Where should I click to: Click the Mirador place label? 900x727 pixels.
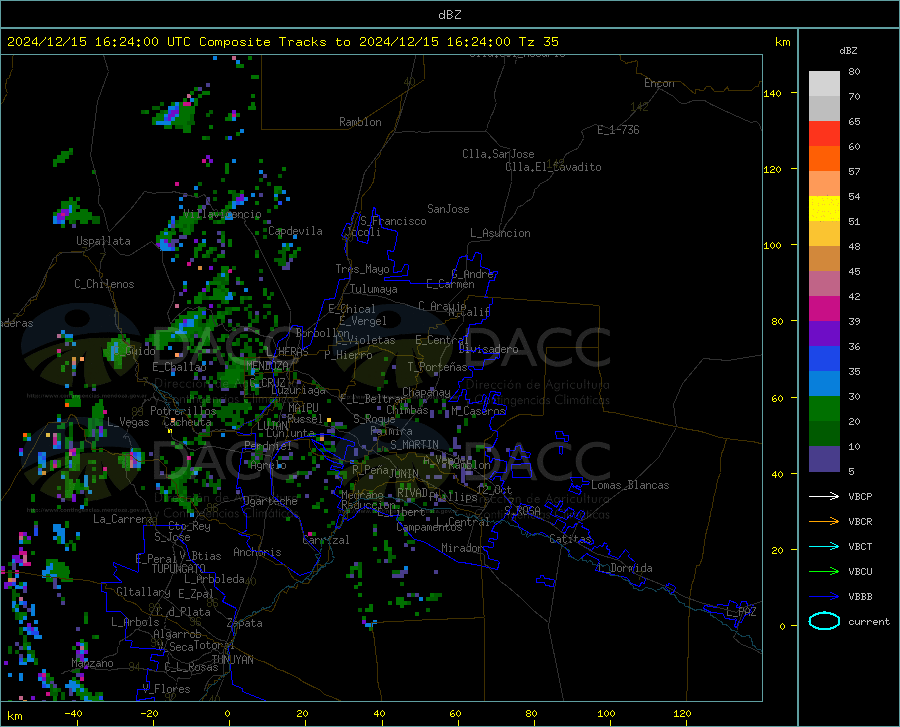(x=462, y=548)
